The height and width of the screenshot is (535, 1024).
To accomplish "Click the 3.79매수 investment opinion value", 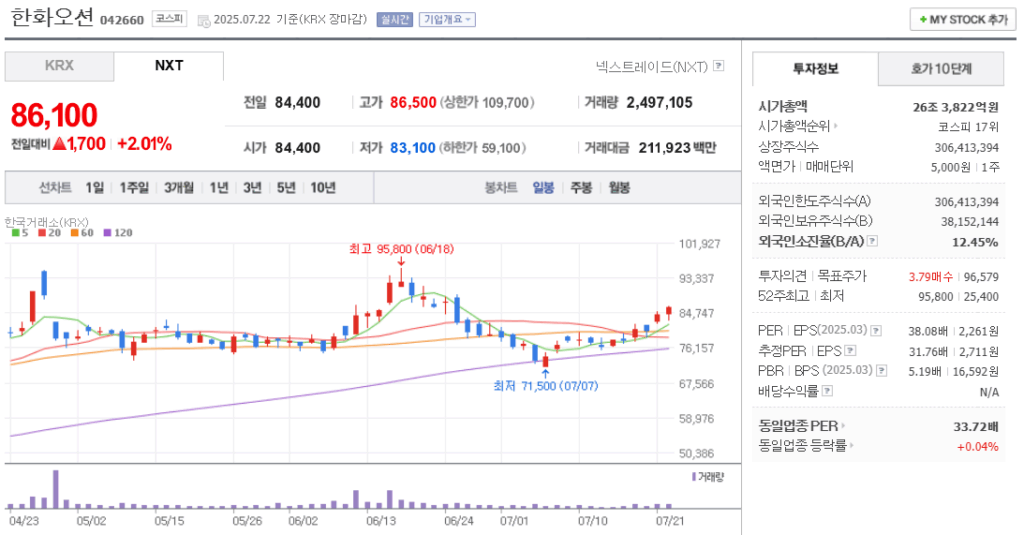I will pos(931,277).
